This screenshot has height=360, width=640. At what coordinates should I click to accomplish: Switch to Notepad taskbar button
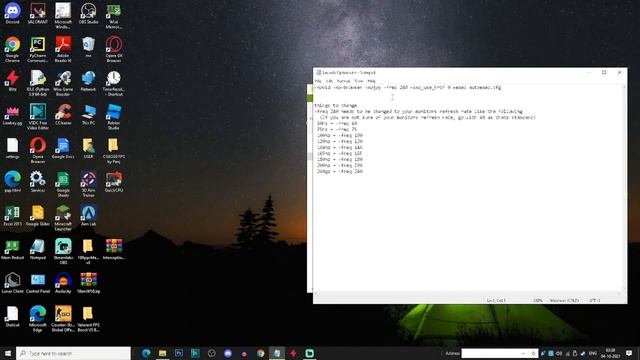277,353
